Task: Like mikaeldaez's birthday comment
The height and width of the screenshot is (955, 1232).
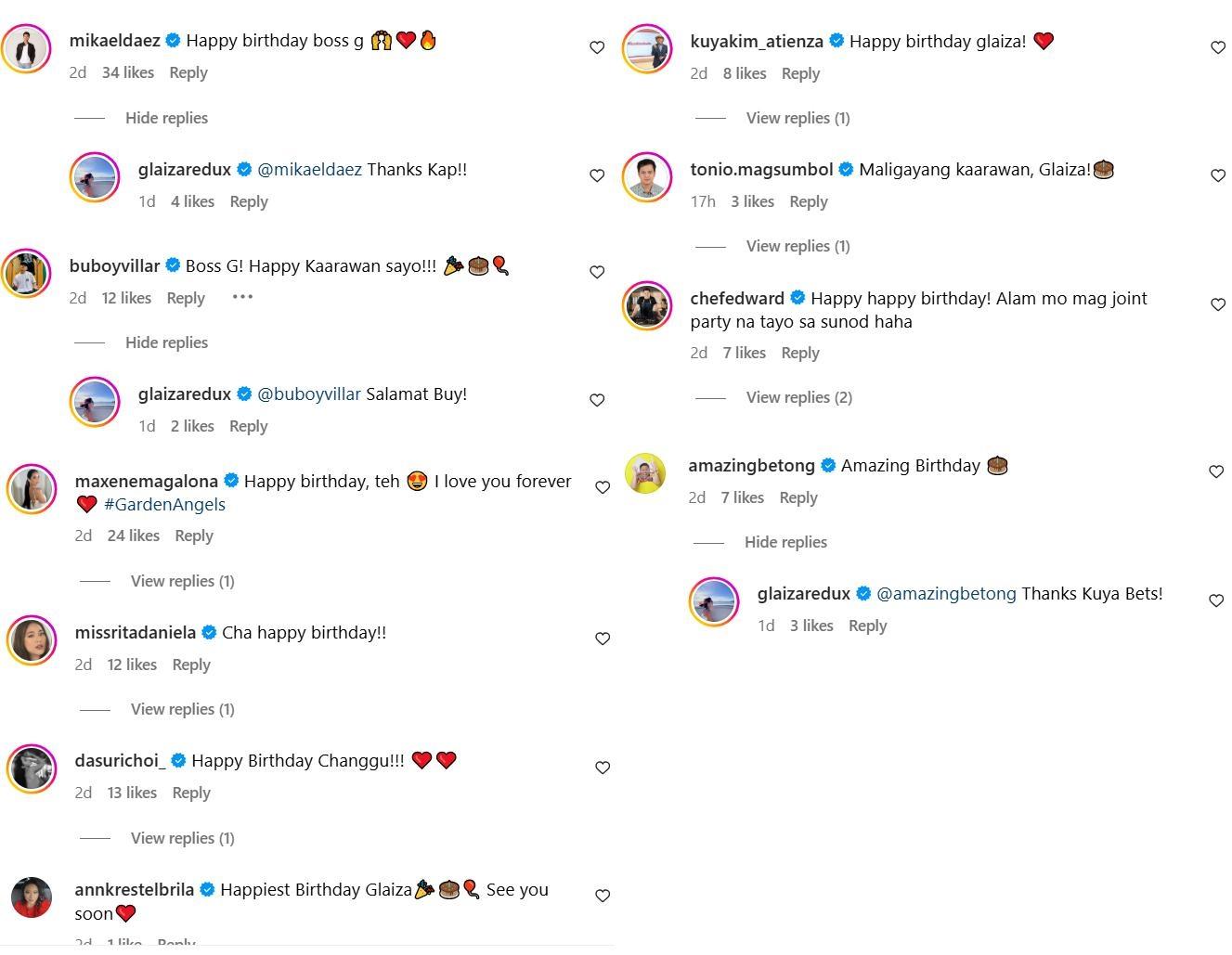Action: pyautogui.click(x=597, y=47)
